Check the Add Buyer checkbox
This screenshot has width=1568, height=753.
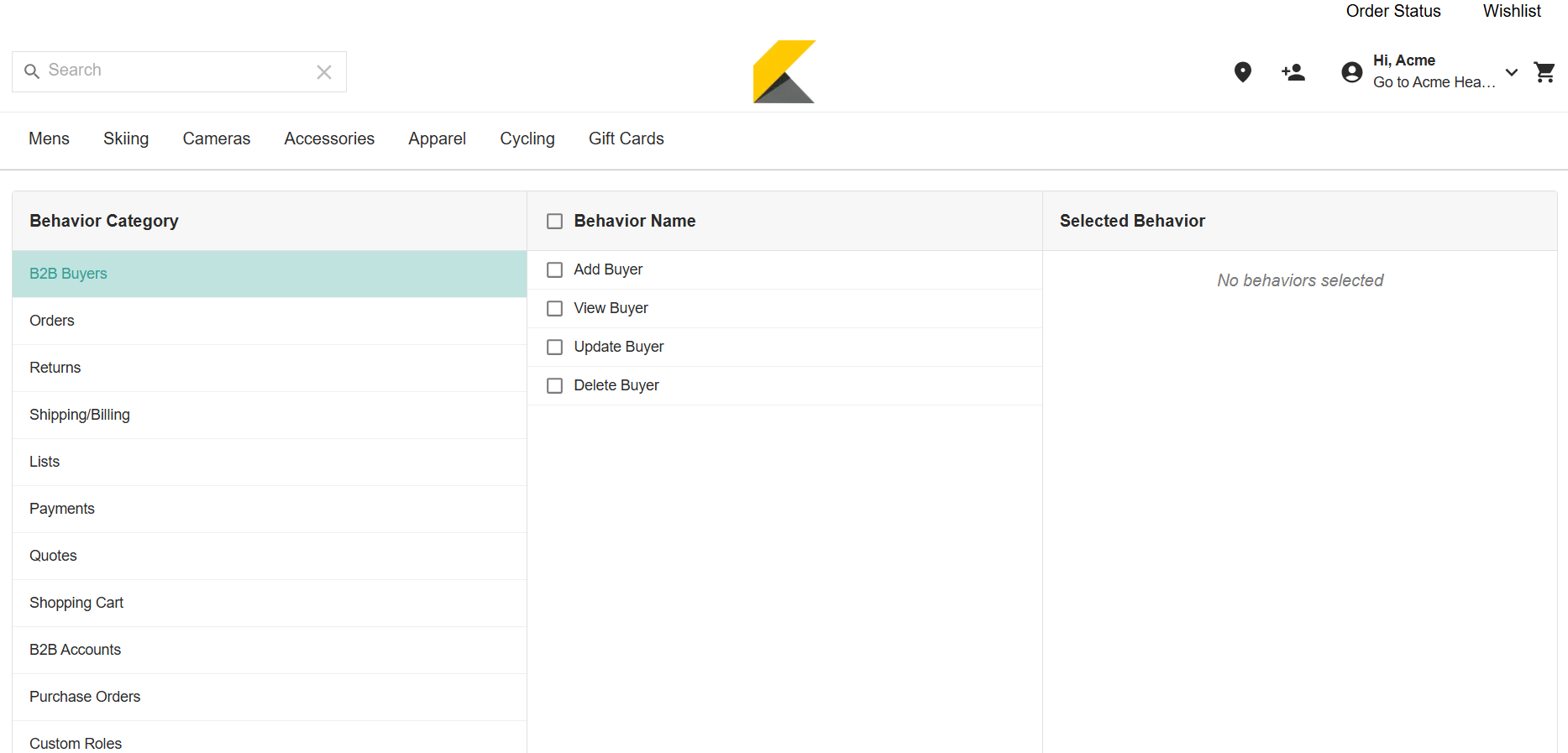(554, 270)
